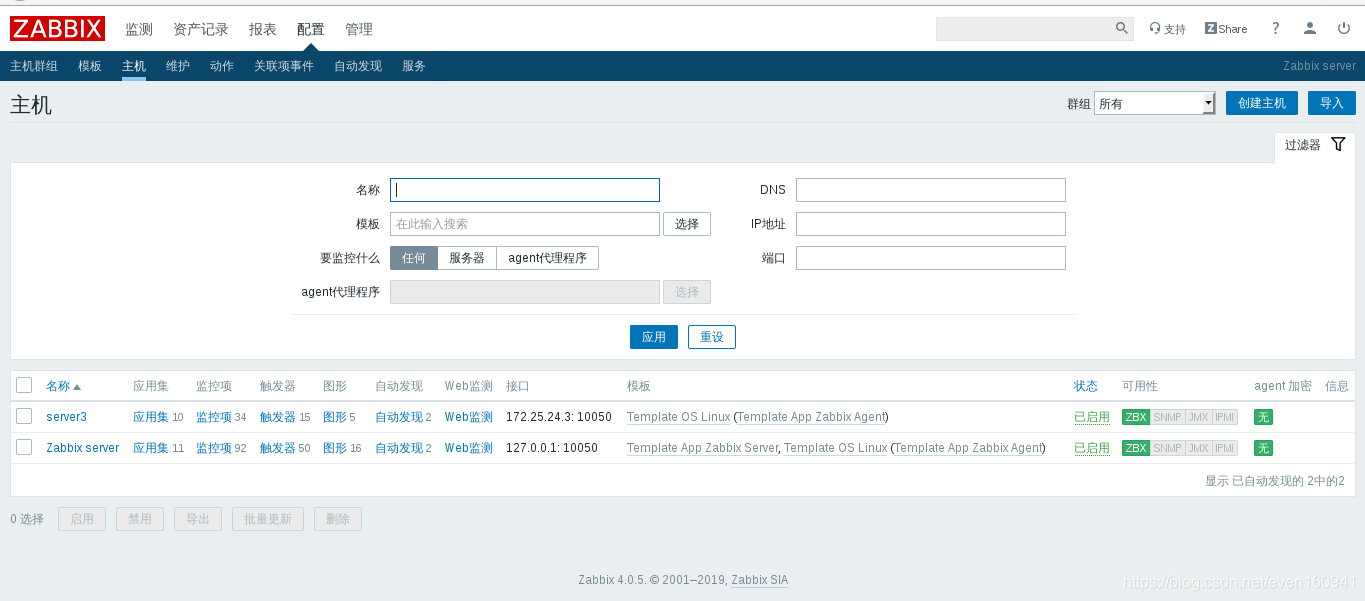Open the Zabbix Share link
The height and width of the screenshot is (601, 1365).
coord(1226,29)
